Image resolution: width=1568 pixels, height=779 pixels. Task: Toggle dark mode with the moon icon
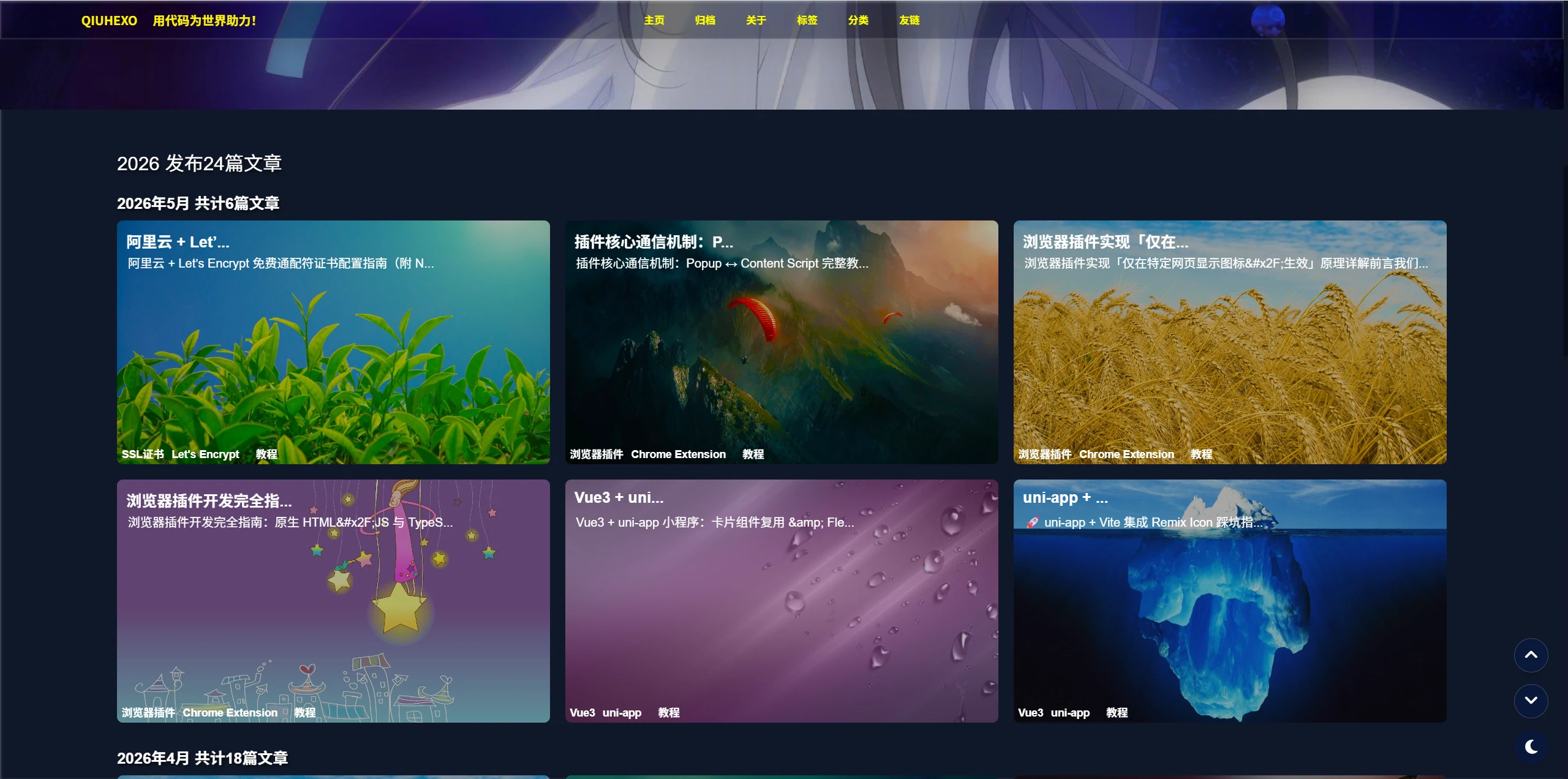pos(1531,747)
